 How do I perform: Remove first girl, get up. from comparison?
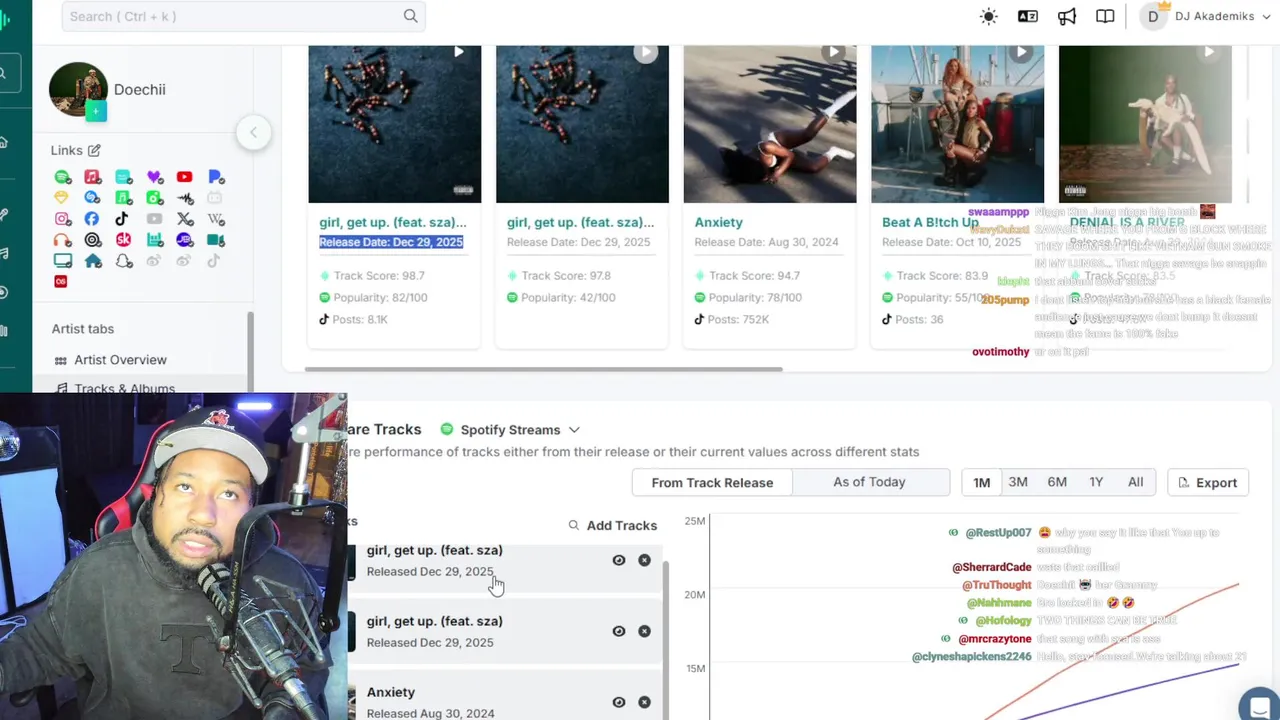click(x=644, y=560)
